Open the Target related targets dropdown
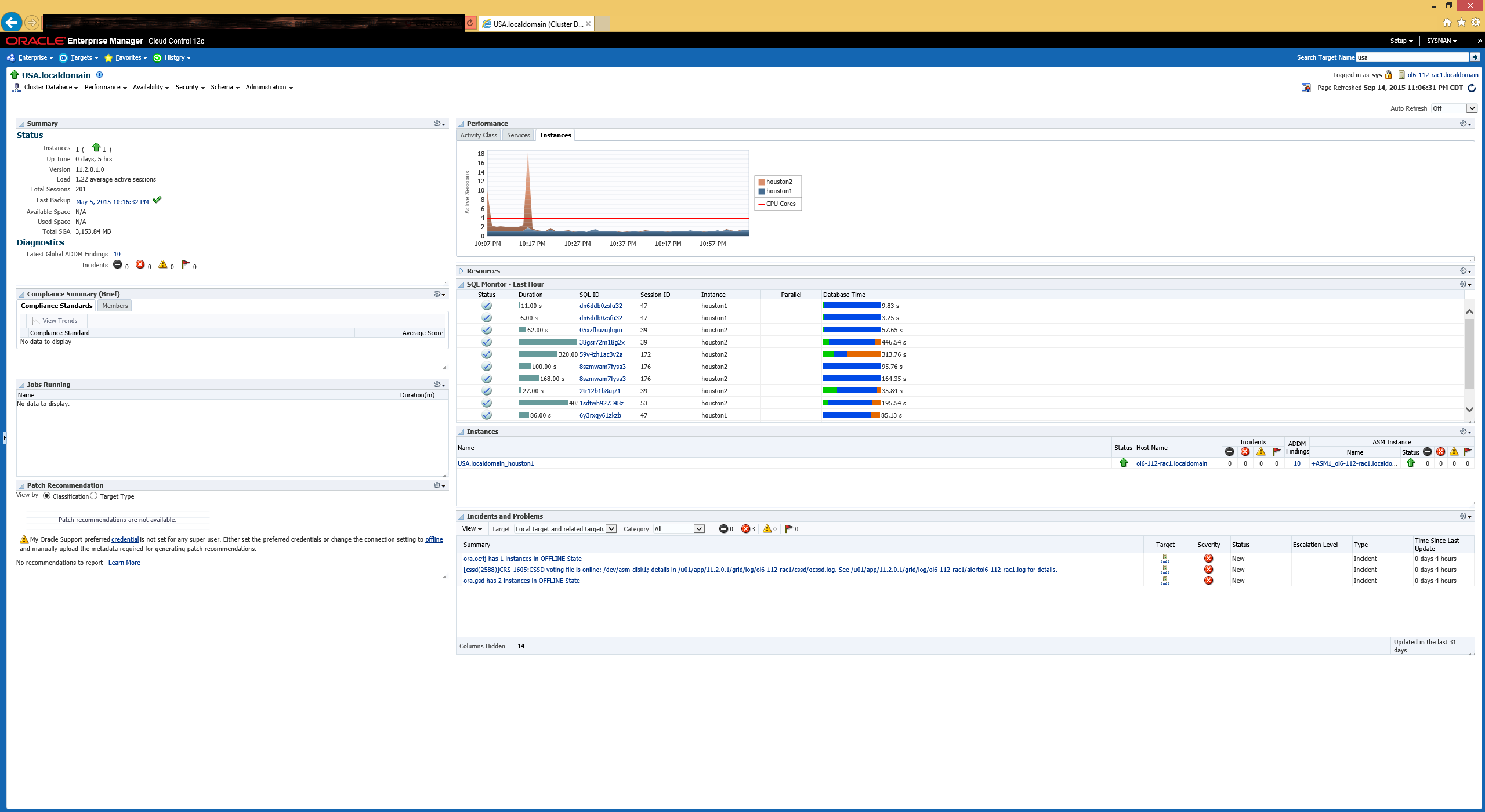 (611, 529)
